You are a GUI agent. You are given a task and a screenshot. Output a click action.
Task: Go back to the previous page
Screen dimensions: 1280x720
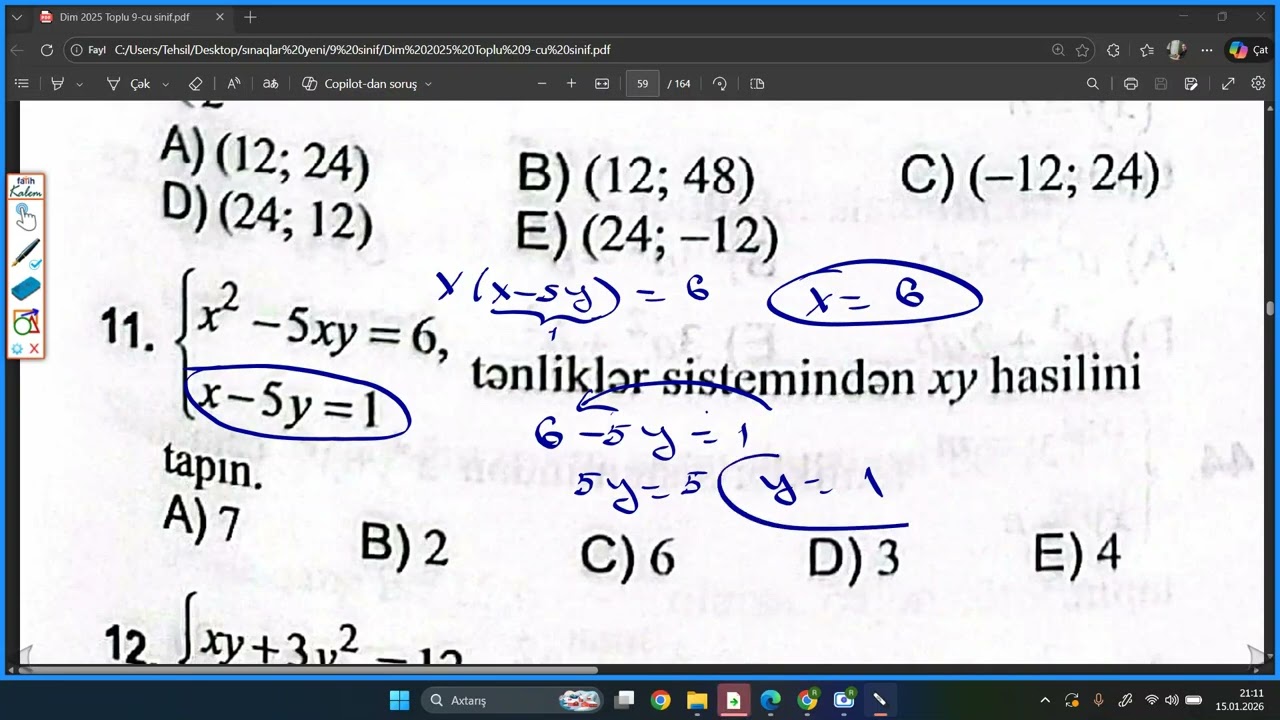(x=17, y=50)
